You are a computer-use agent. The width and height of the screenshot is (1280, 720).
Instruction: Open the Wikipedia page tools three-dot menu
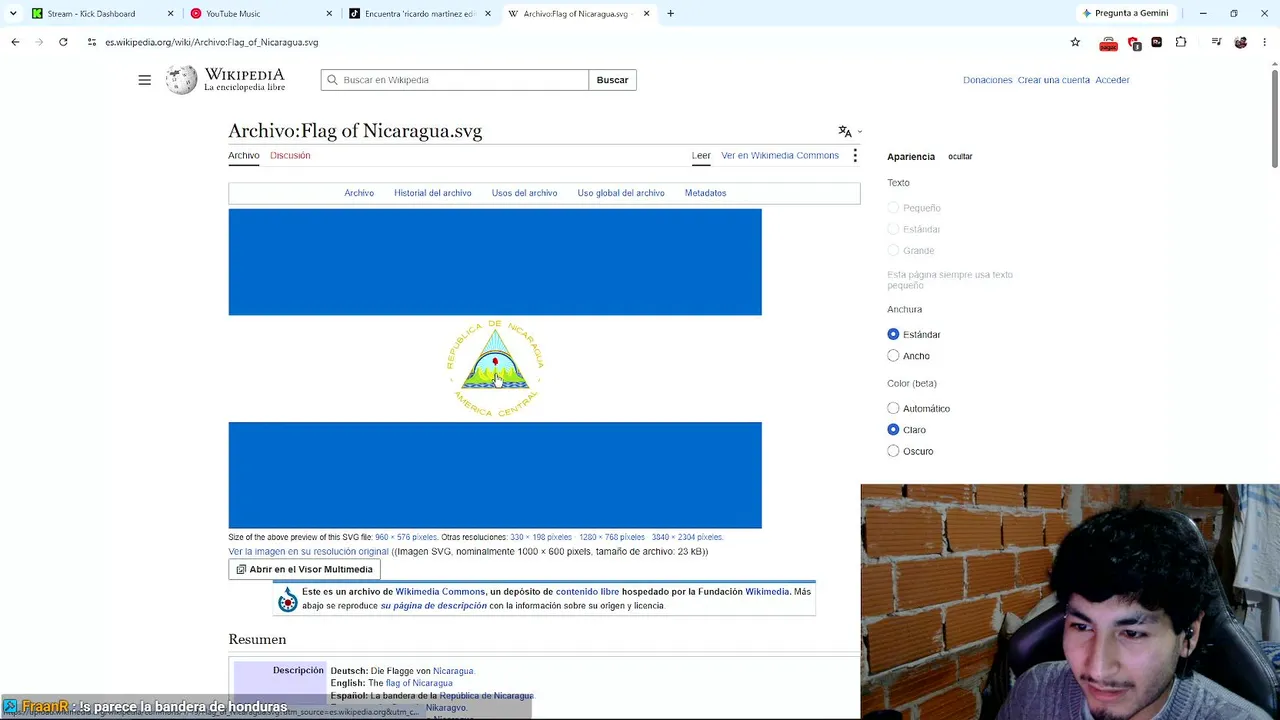pos(855,156)
